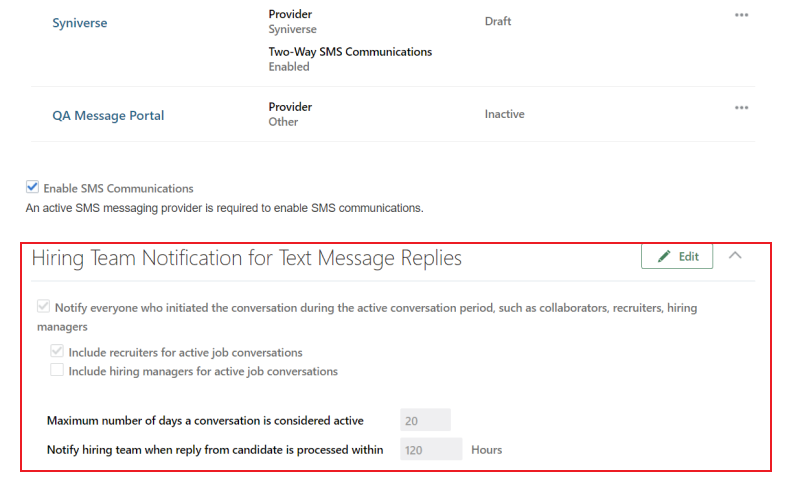Screen dimensions: 800x481
Task: Open the Syniverse provider link
Action: 80,23
